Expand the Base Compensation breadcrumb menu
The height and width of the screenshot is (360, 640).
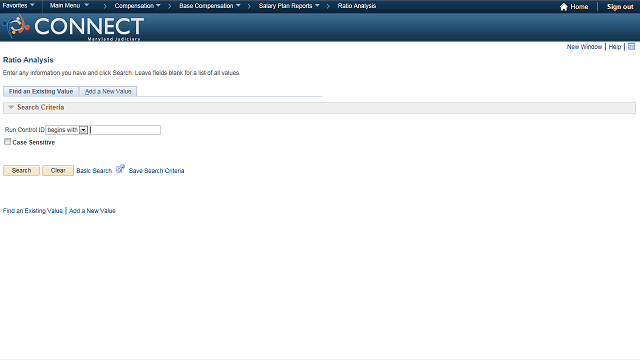coord(210,6)
